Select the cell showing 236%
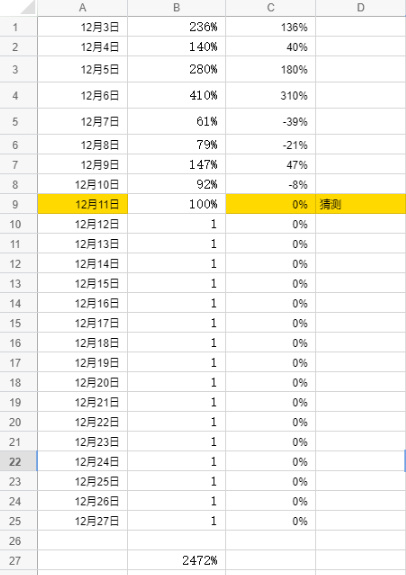 point(176,27)
